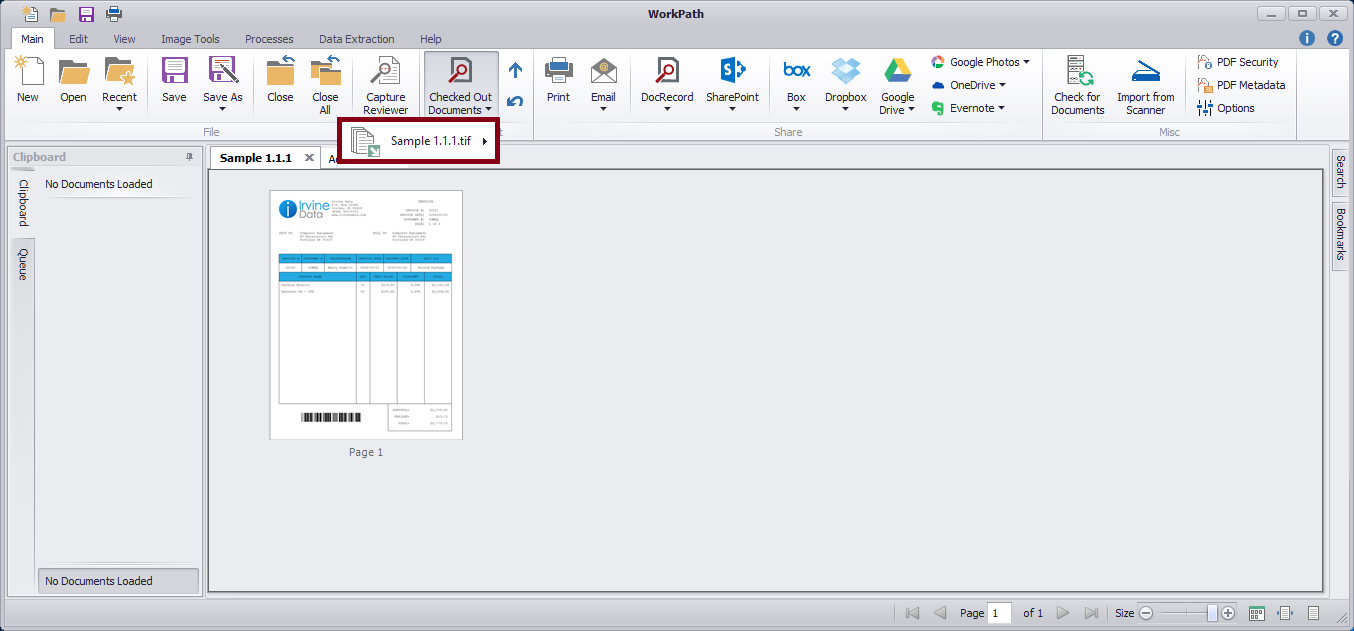The width and height of the screenshot is (1354, 631).
Task: Increase thumbnail size with plus button
Action: 1228,613
